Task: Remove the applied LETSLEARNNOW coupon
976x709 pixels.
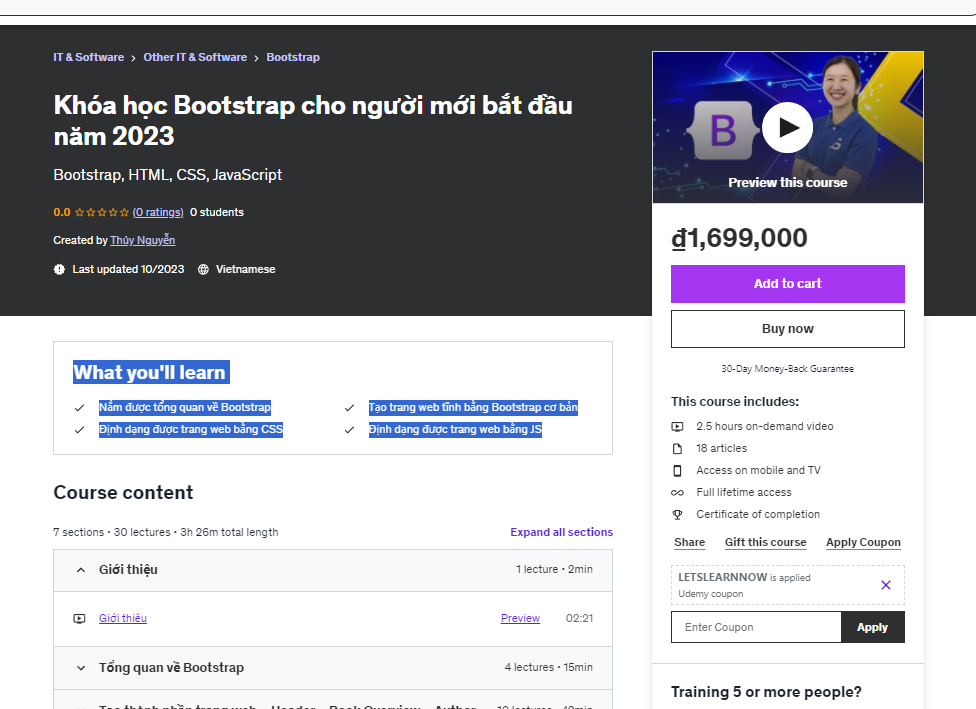Action: [x=885, y=585]
